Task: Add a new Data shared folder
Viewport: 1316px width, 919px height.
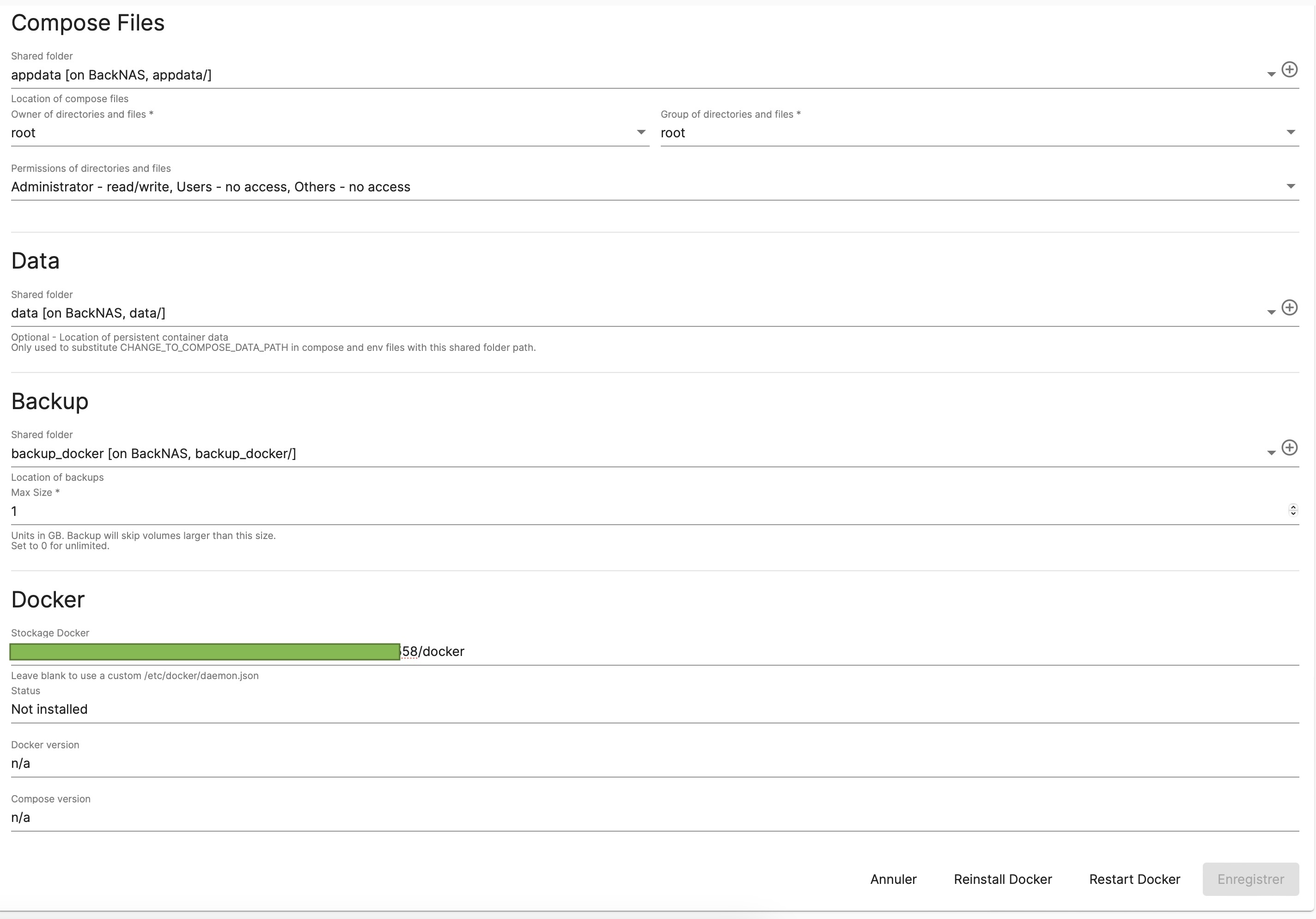Action: tap(1289, 307)
